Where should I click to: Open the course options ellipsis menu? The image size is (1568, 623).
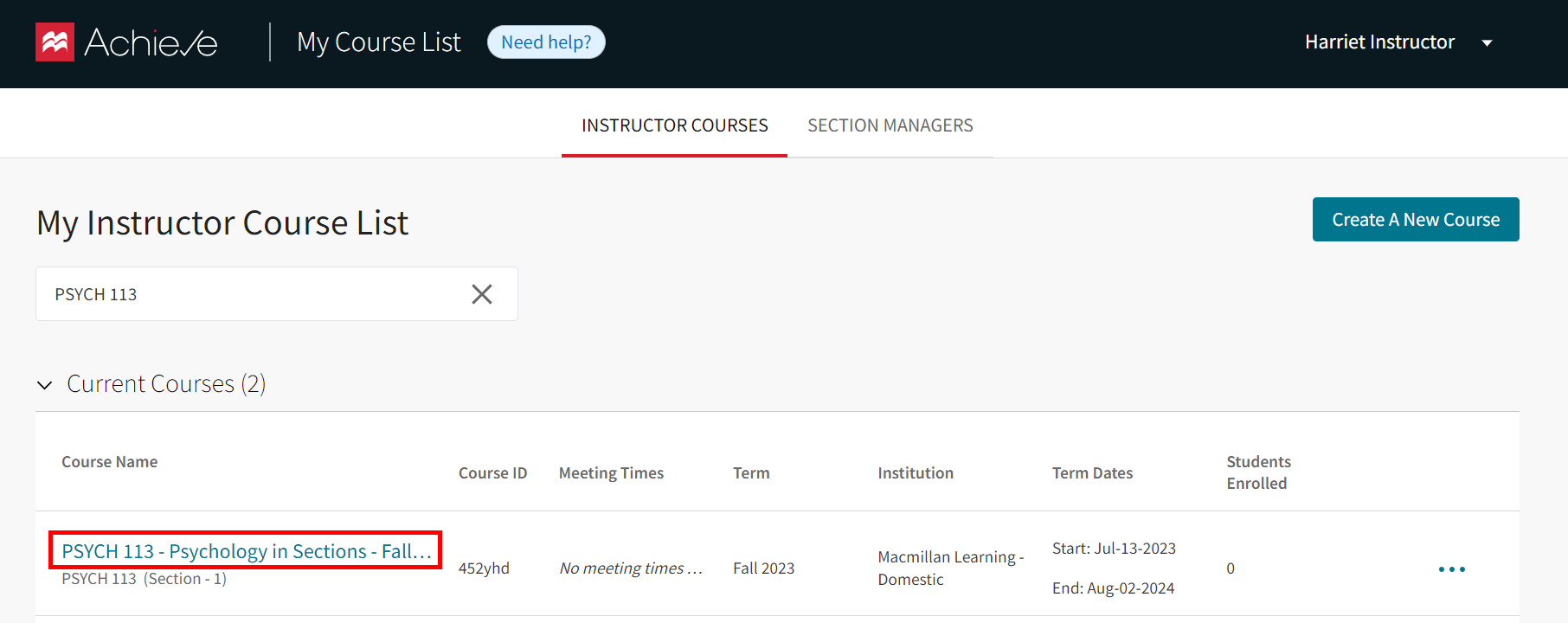point(1452,568)
